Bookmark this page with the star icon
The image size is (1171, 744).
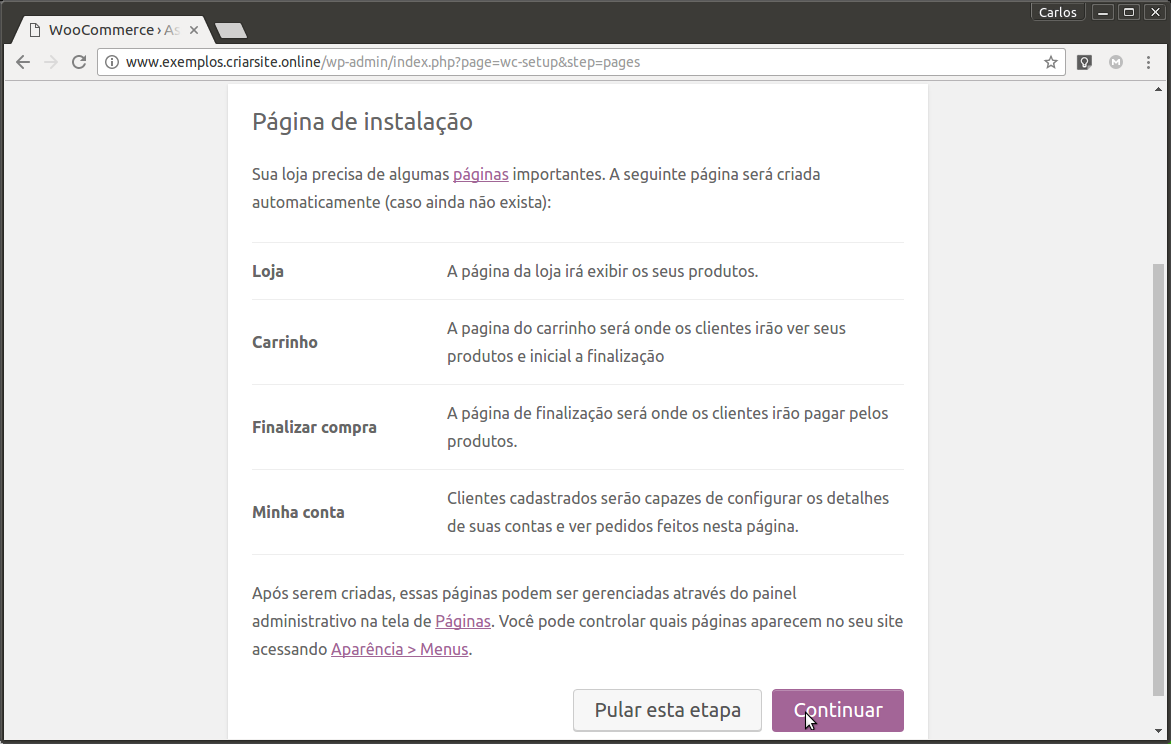(1051, 62)
